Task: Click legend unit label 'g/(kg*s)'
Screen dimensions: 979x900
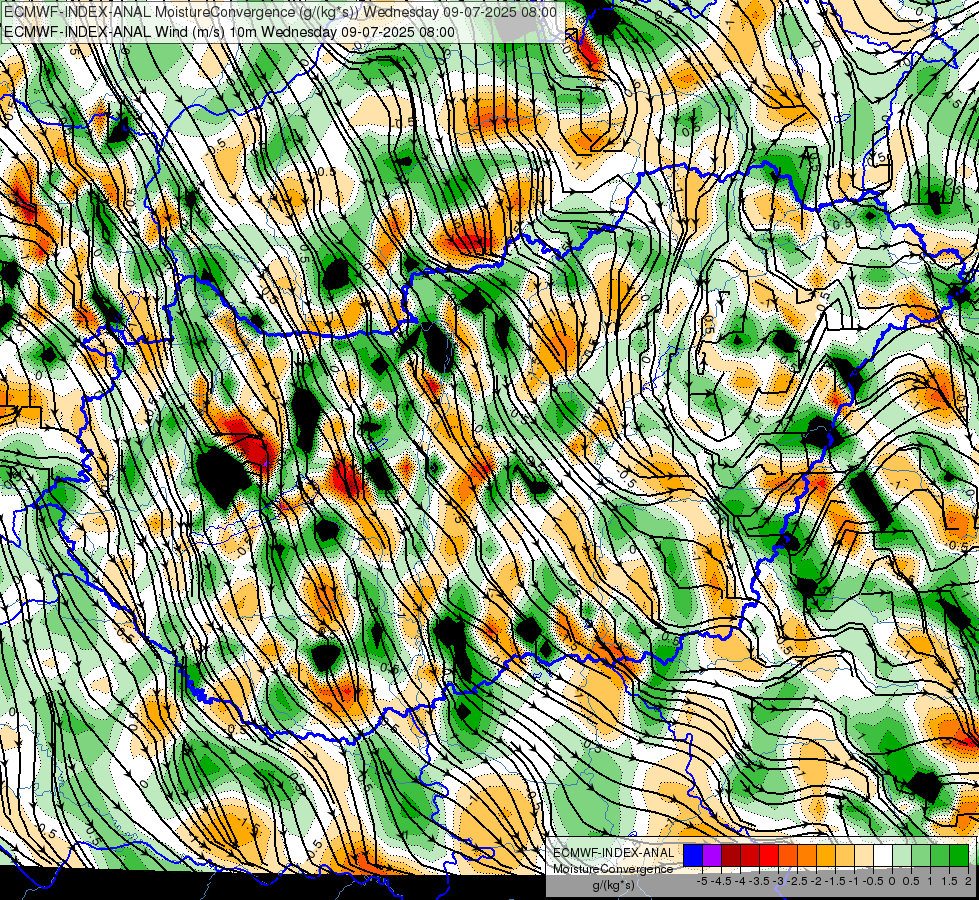Action: coord(613,886)
